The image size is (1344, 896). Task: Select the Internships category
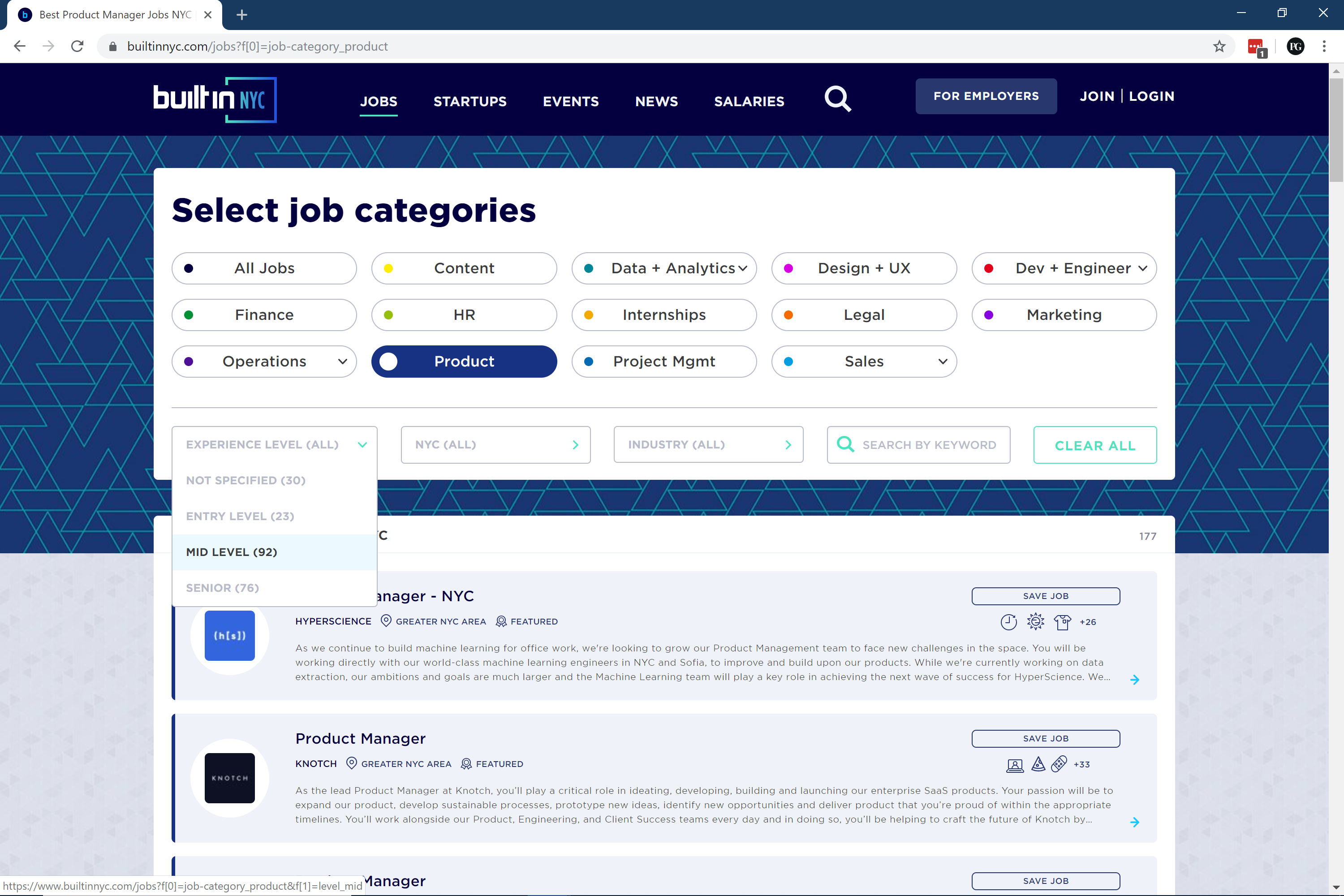664,315
